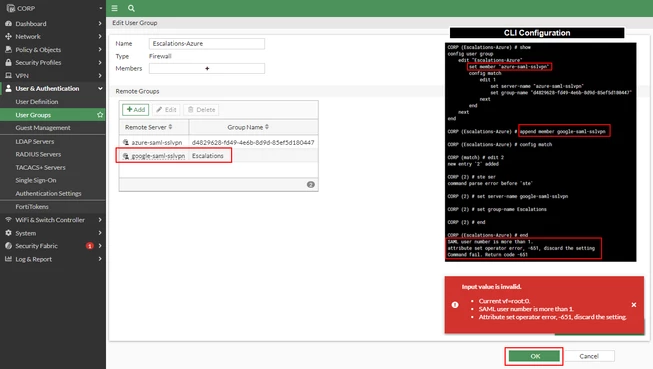The width and height of the screenshot is (653, 369).
Task: Expand the Policy & Objects chevron
Action: tap(100, 50)
